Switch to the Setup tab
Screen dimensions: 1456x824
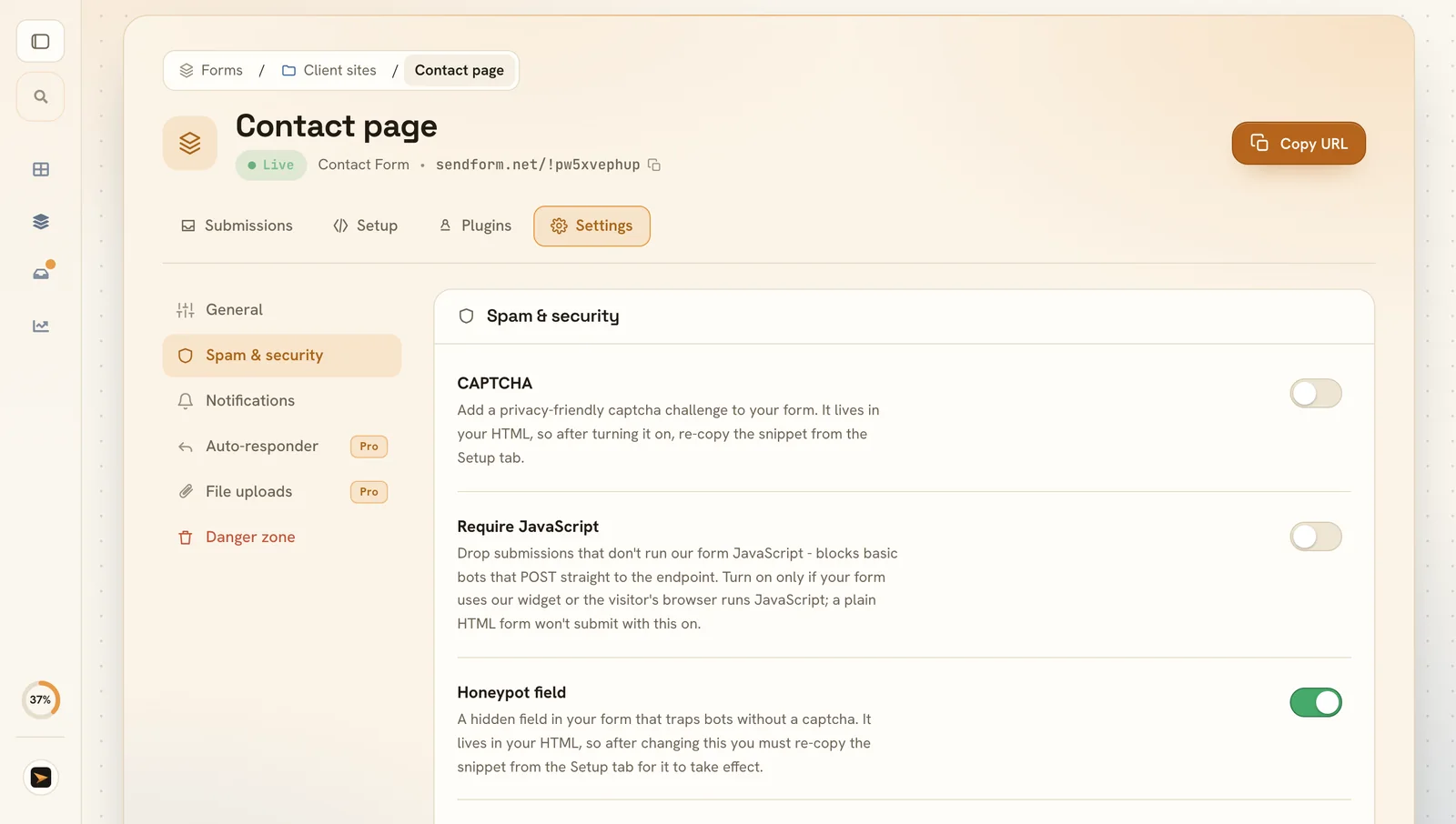click(x=365, y=226)
